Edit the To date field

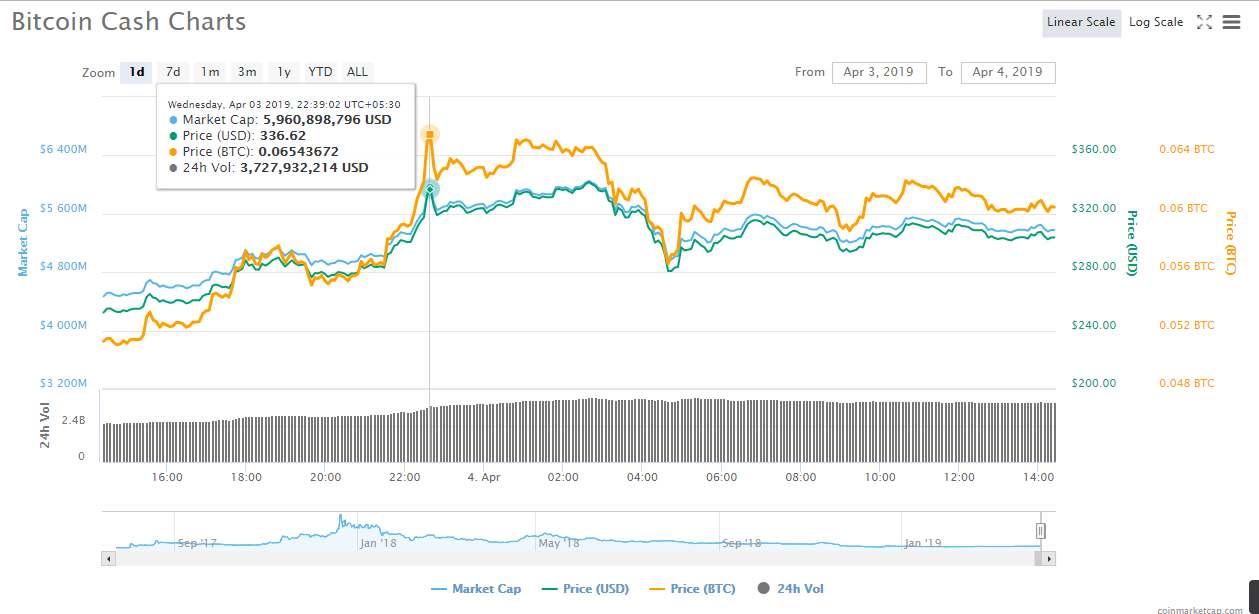[1008, 72]
